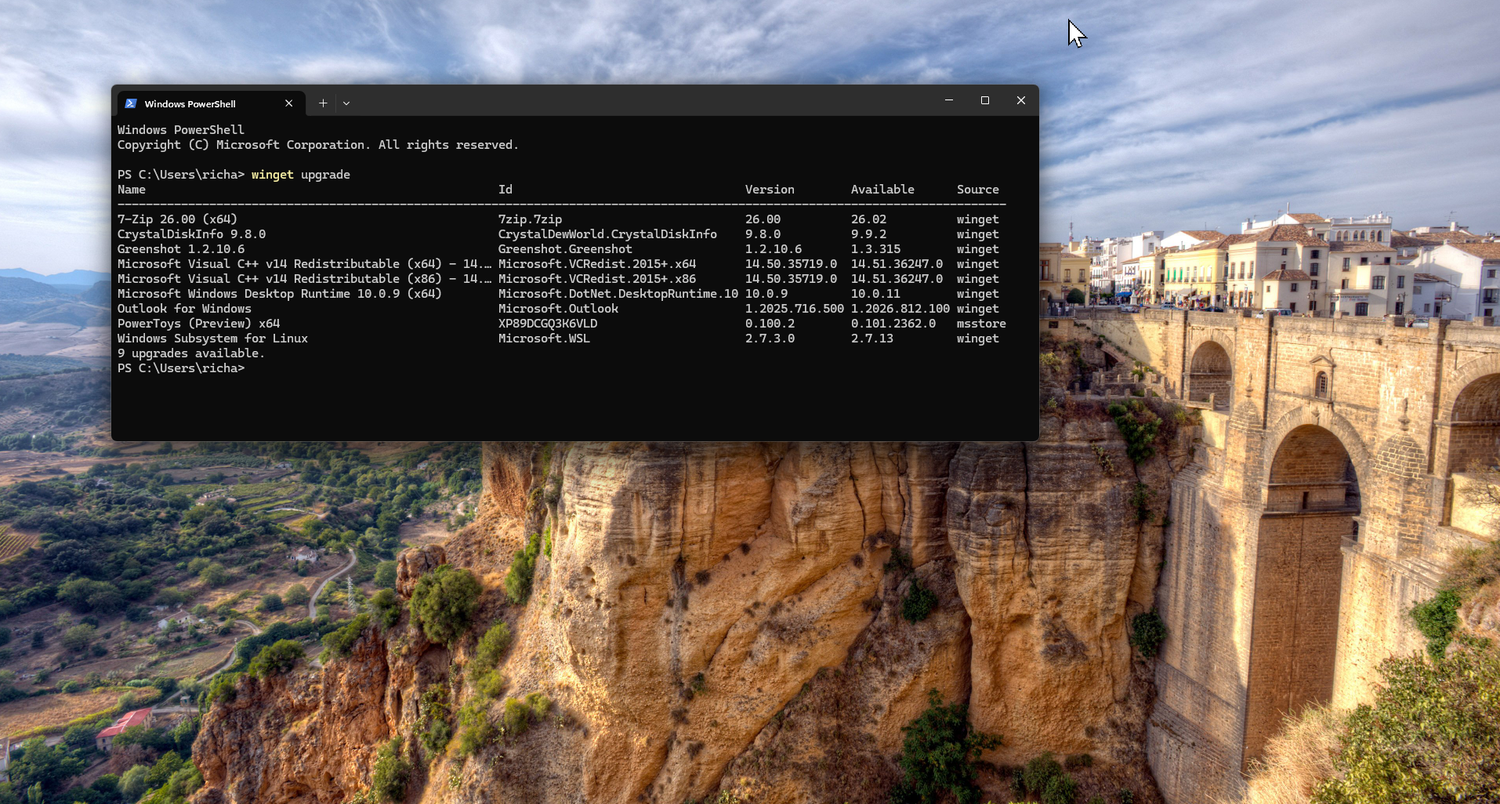The image size is (1500, 804).
Task: Click the PowerShell icon on the tab
Action: [131, 103]
